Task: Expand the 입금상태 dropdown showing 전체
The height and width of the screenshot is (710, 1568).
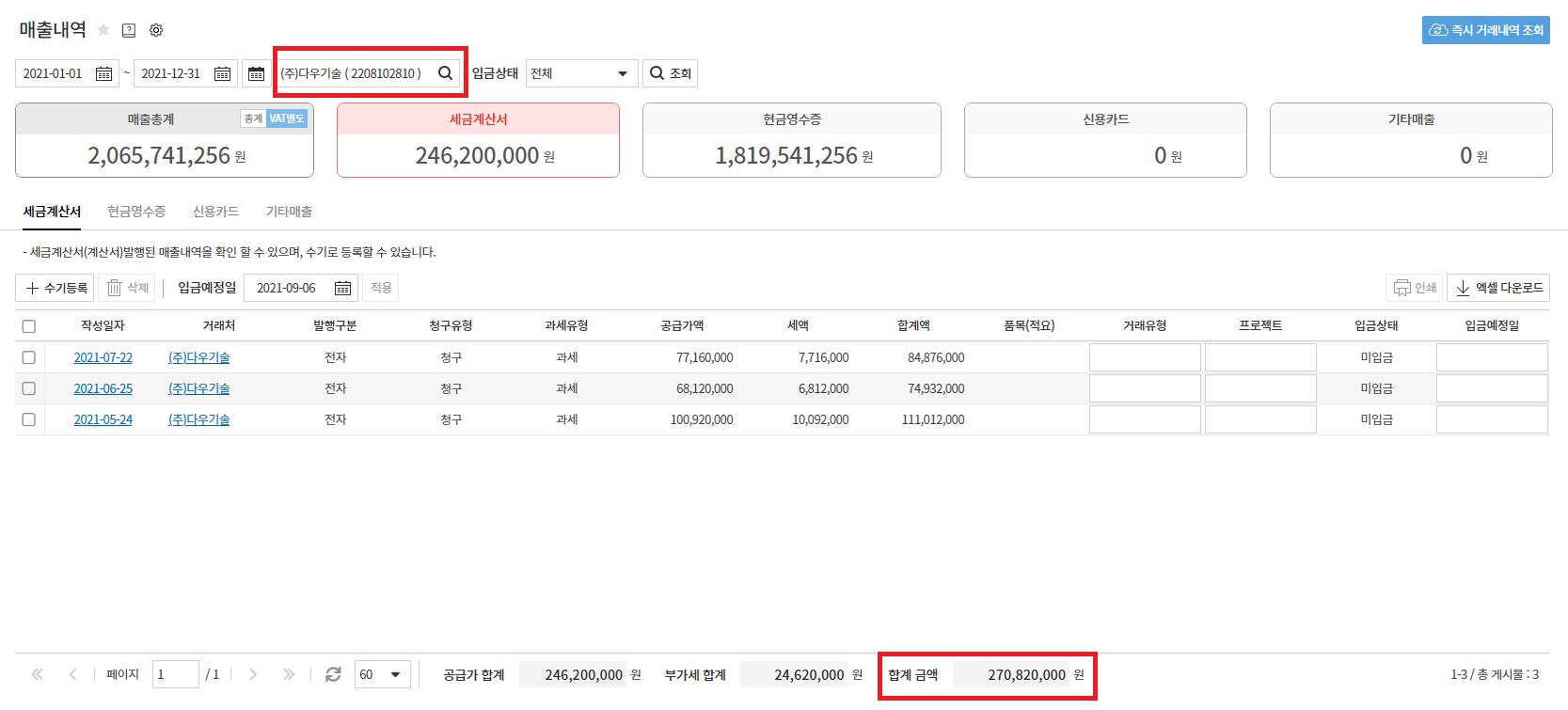Action: click(580, 73)
